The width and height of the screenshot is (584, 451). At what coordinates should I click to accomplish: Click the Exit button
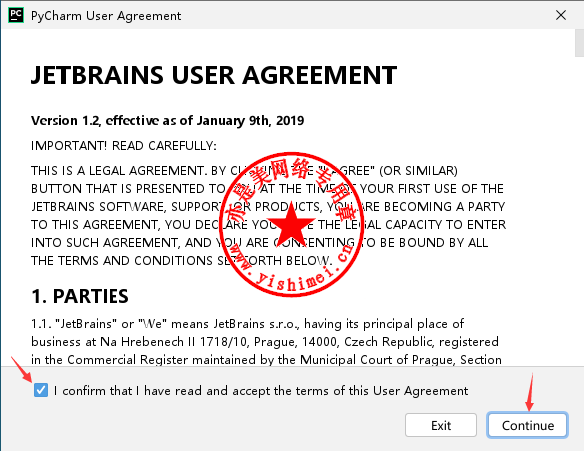(x=441, y=425)
